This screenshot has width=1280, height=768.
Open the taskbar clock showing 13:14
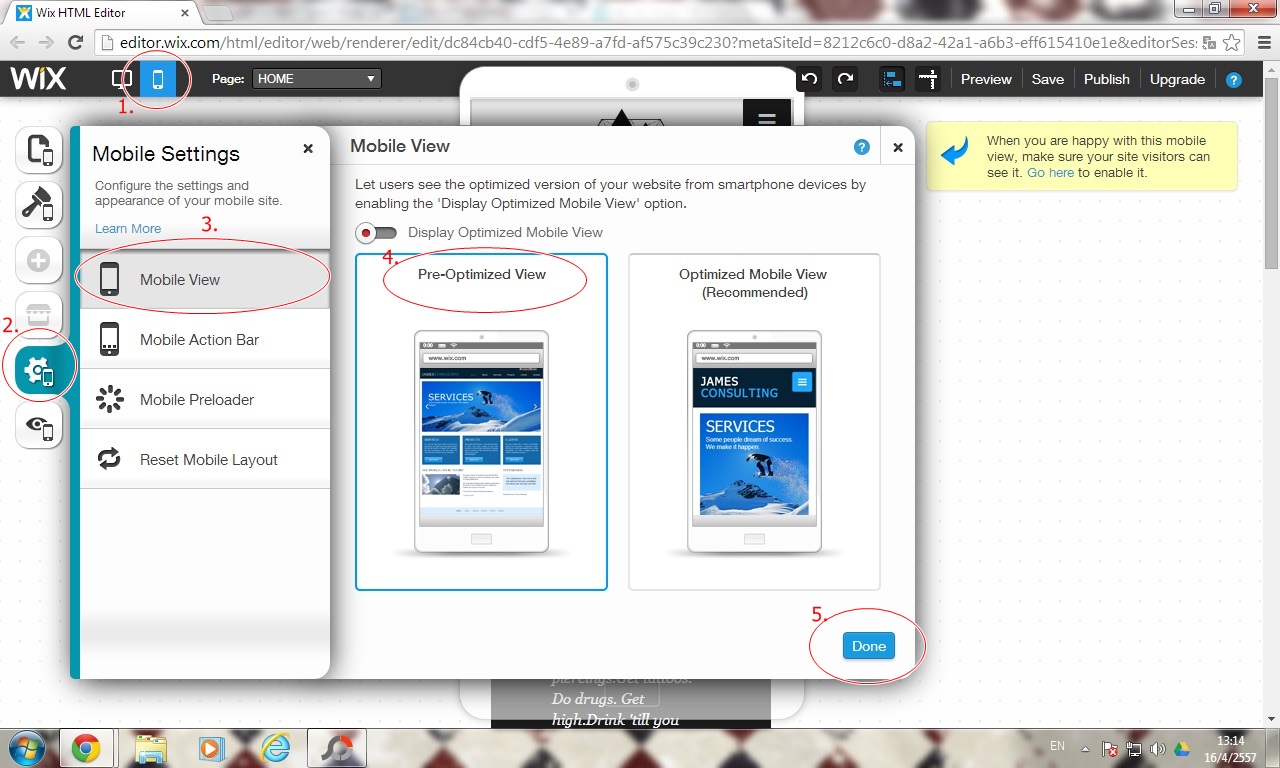pyautogui.click(x=1229, y=749)
